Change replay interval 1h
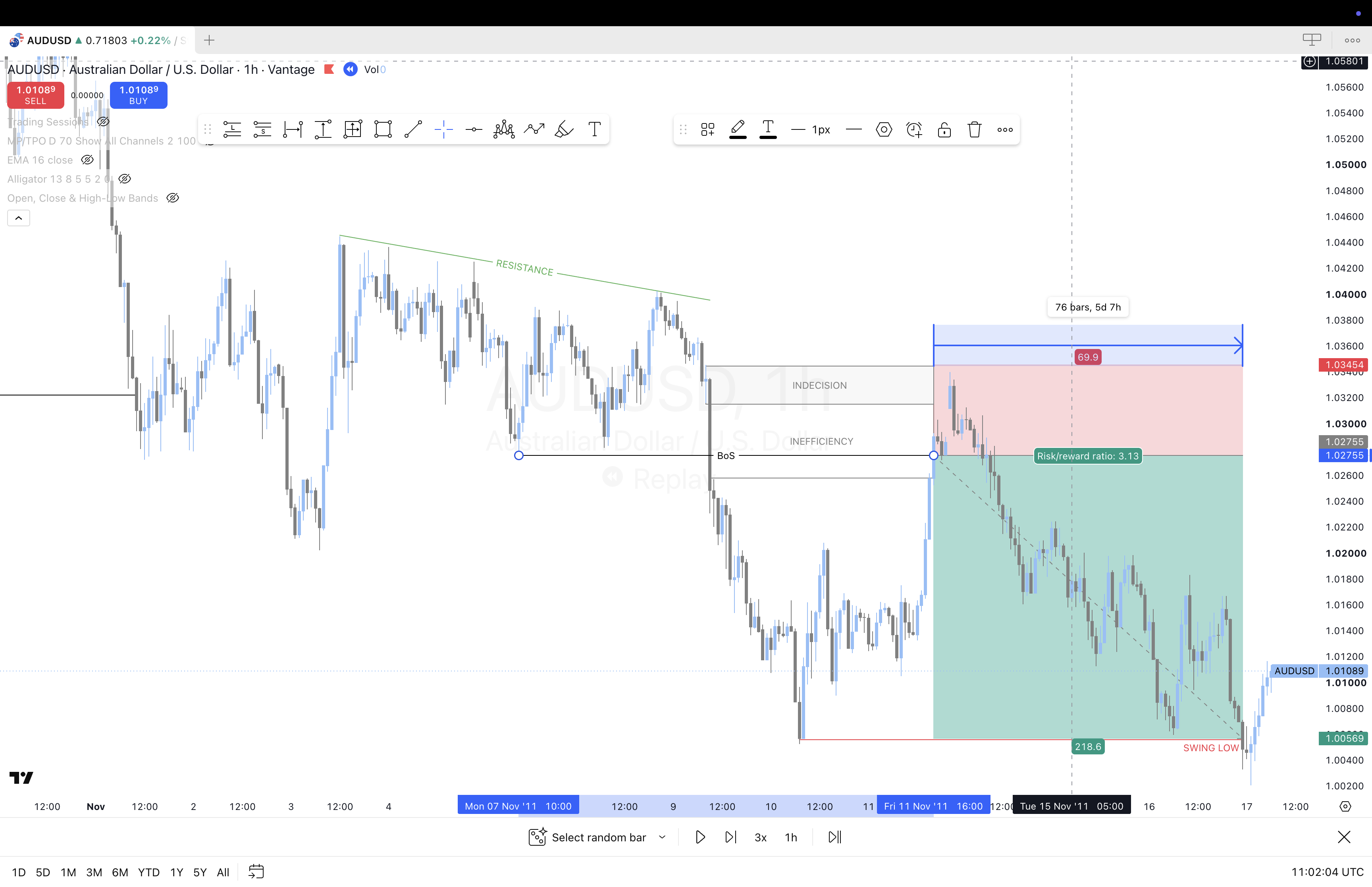The width and height of the screenshot is (1372, 887). click(791, 837)
